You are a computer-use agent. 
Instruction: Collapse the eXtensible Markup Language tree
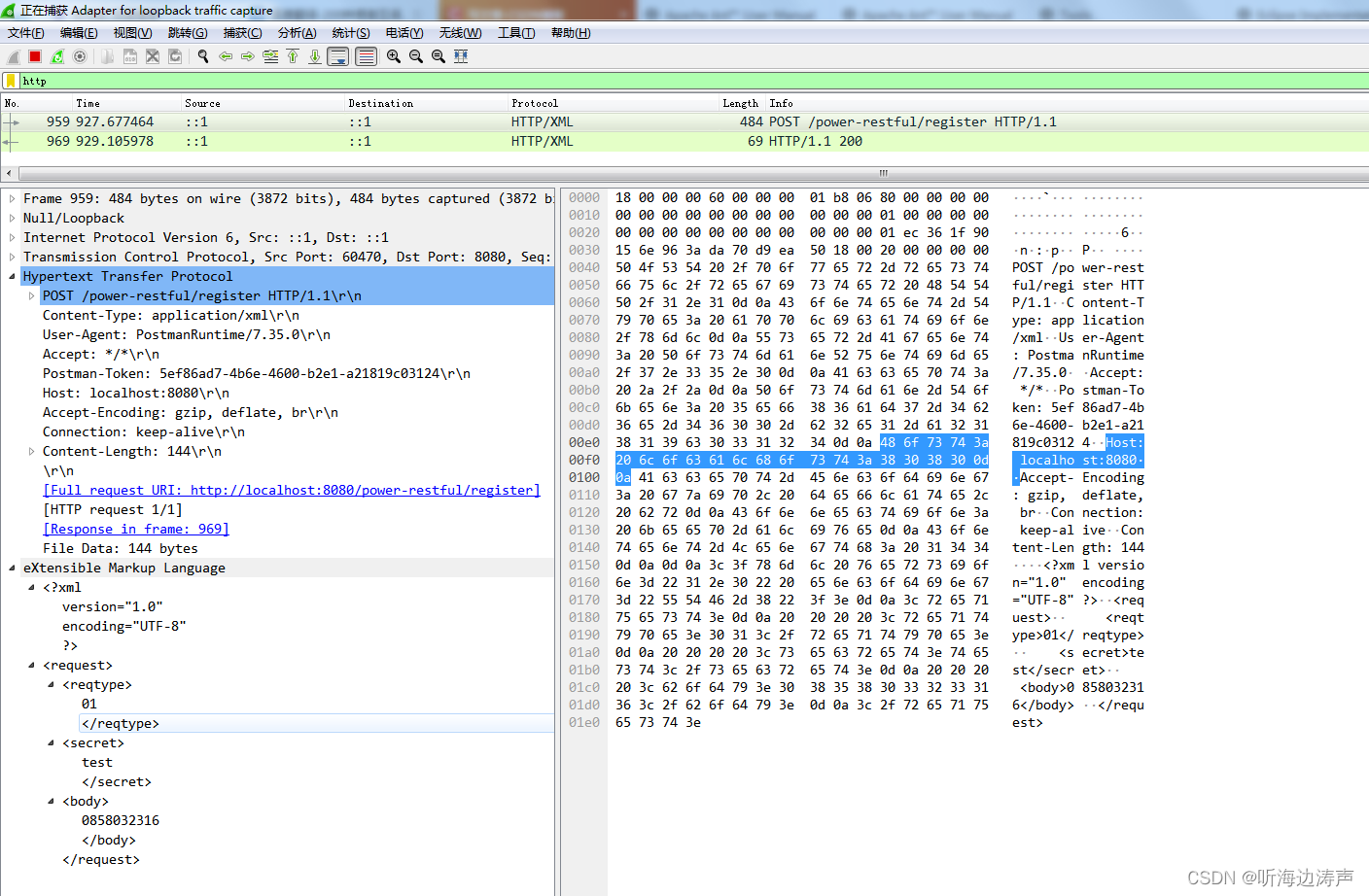pos(10,568)
